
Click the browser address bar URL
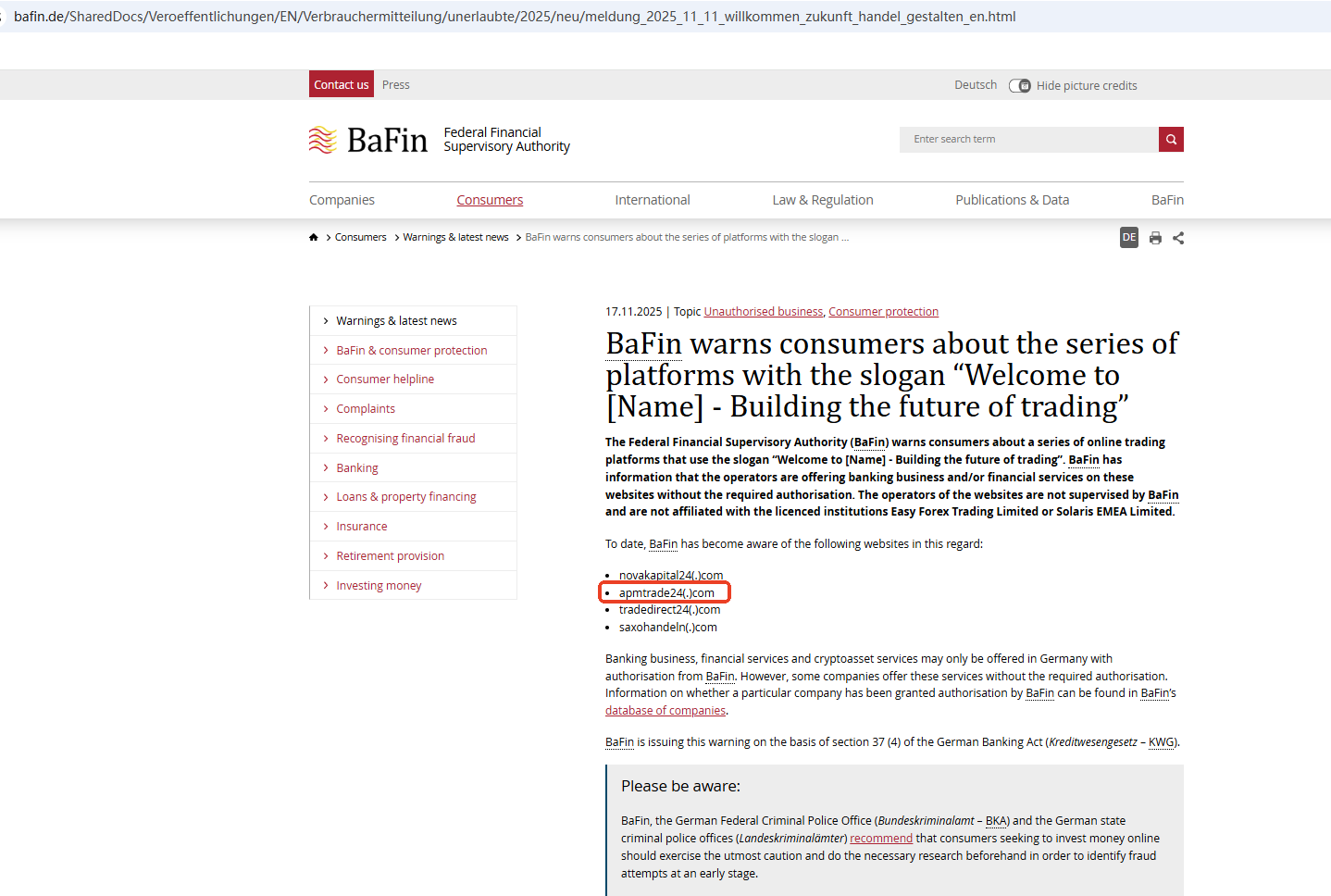pos(515,17)
